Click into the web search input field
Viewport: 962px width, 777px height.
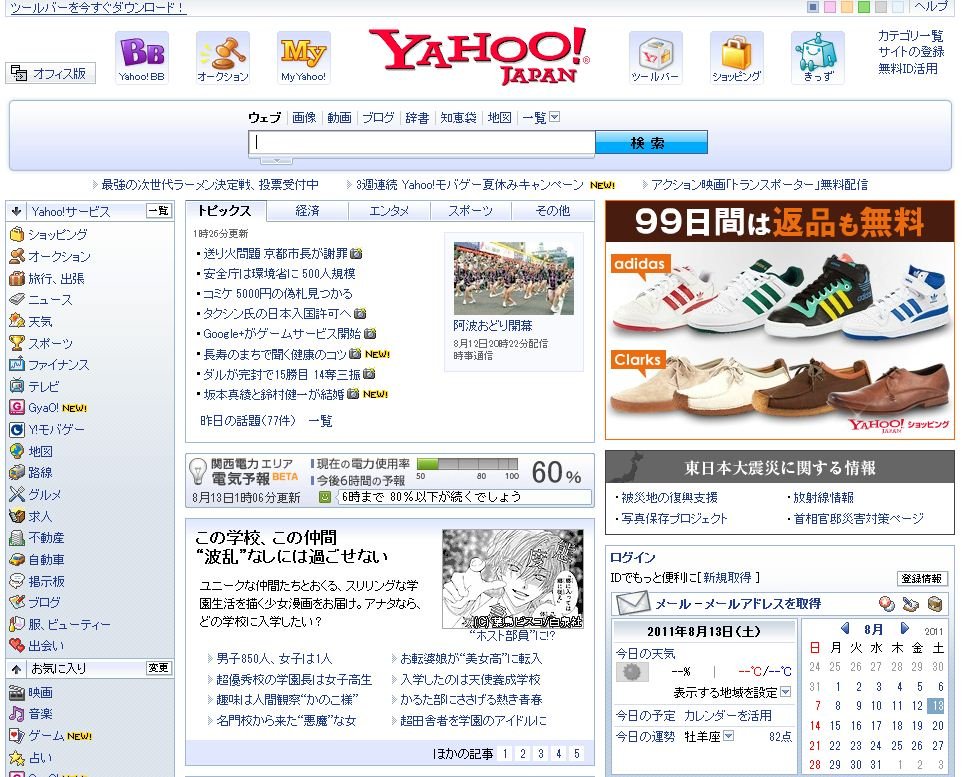click(422, 142)
